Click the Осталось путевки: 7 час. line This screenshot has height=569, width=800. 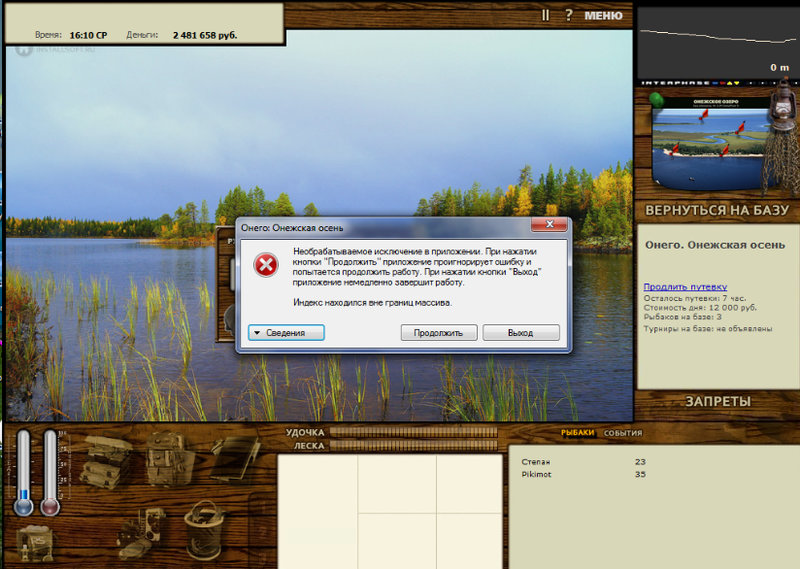[695, 298]
